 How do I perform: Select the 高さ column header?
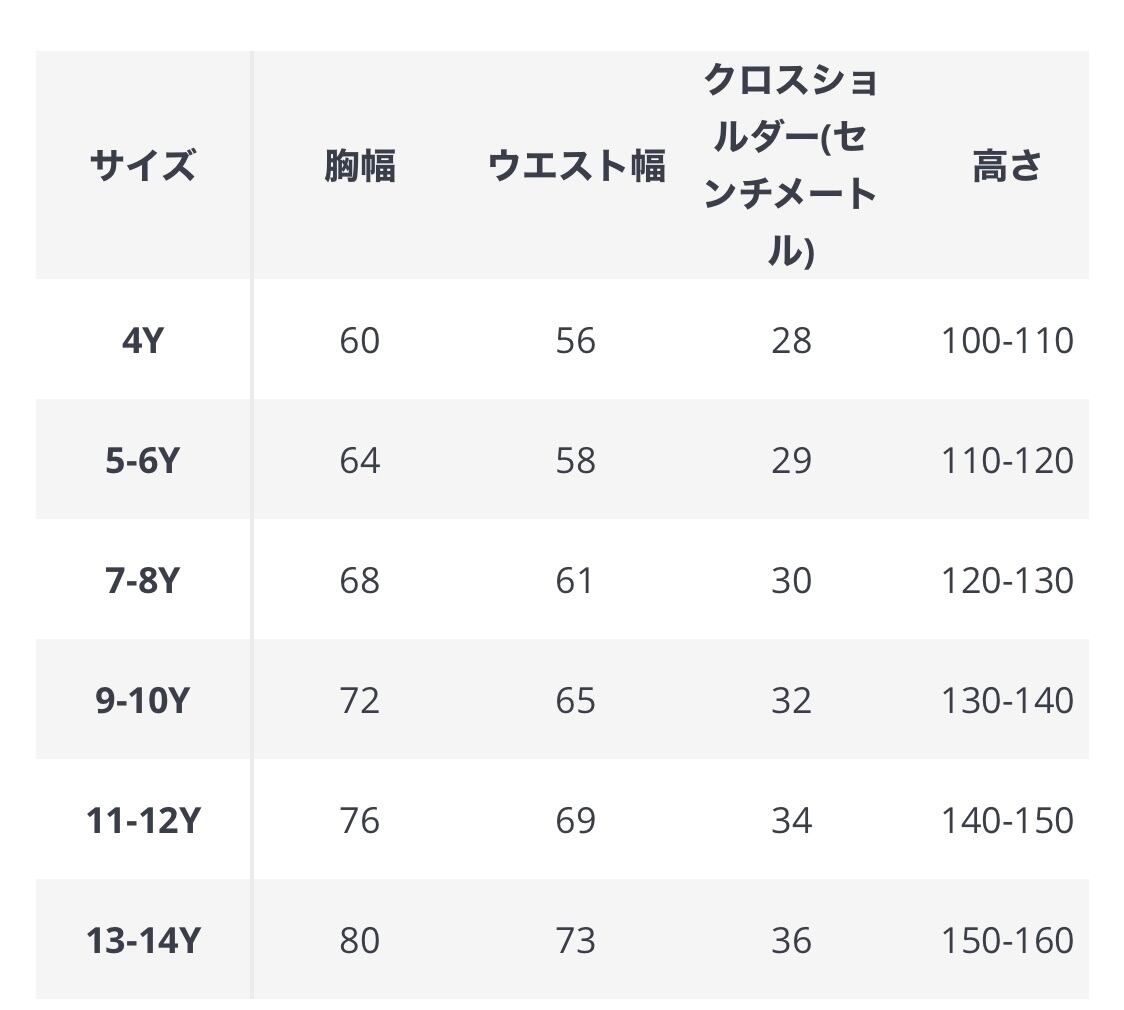coord(1007,165)
